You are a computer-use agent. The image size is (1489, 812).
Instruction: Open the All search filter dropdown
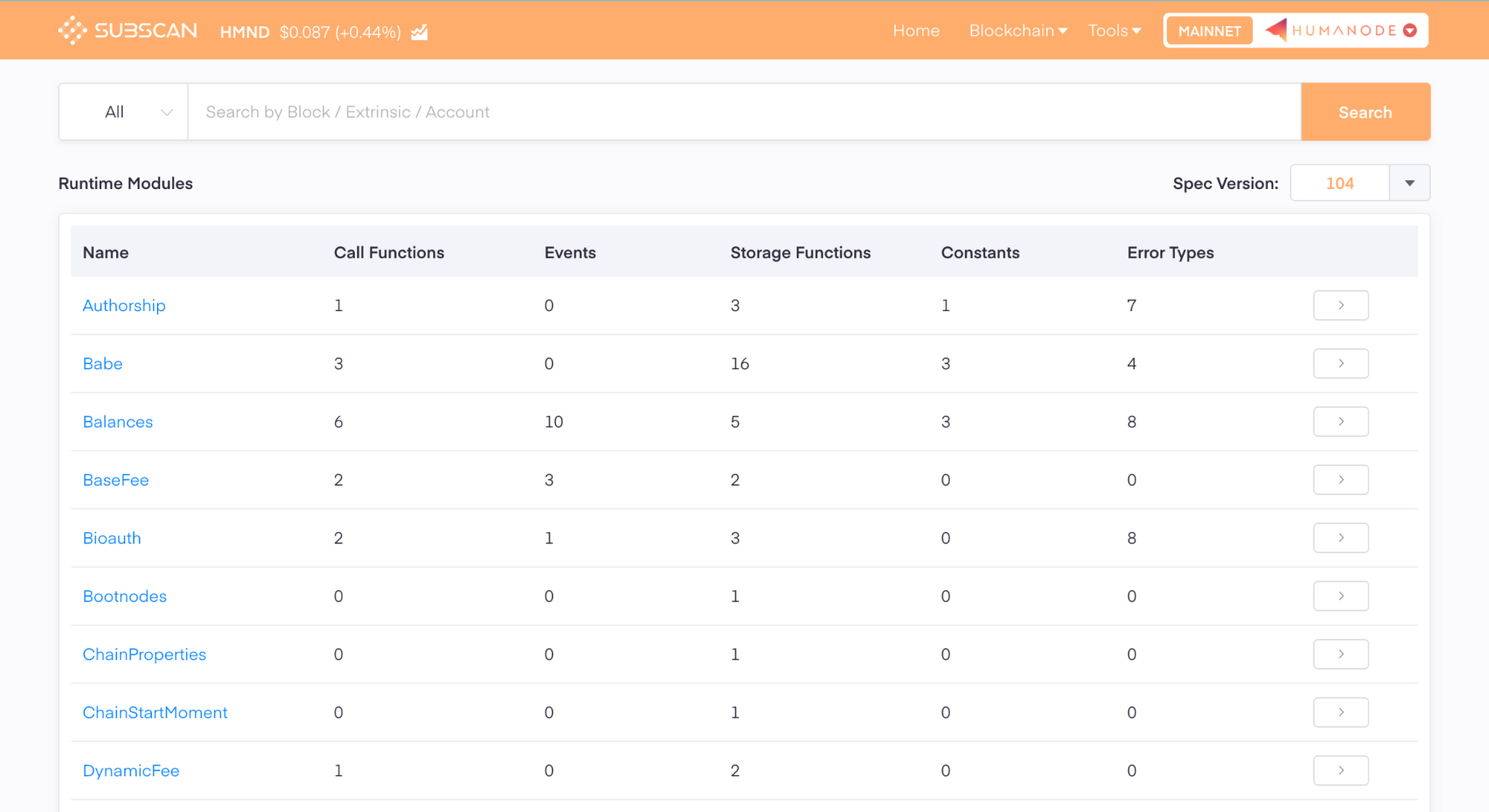124,112
